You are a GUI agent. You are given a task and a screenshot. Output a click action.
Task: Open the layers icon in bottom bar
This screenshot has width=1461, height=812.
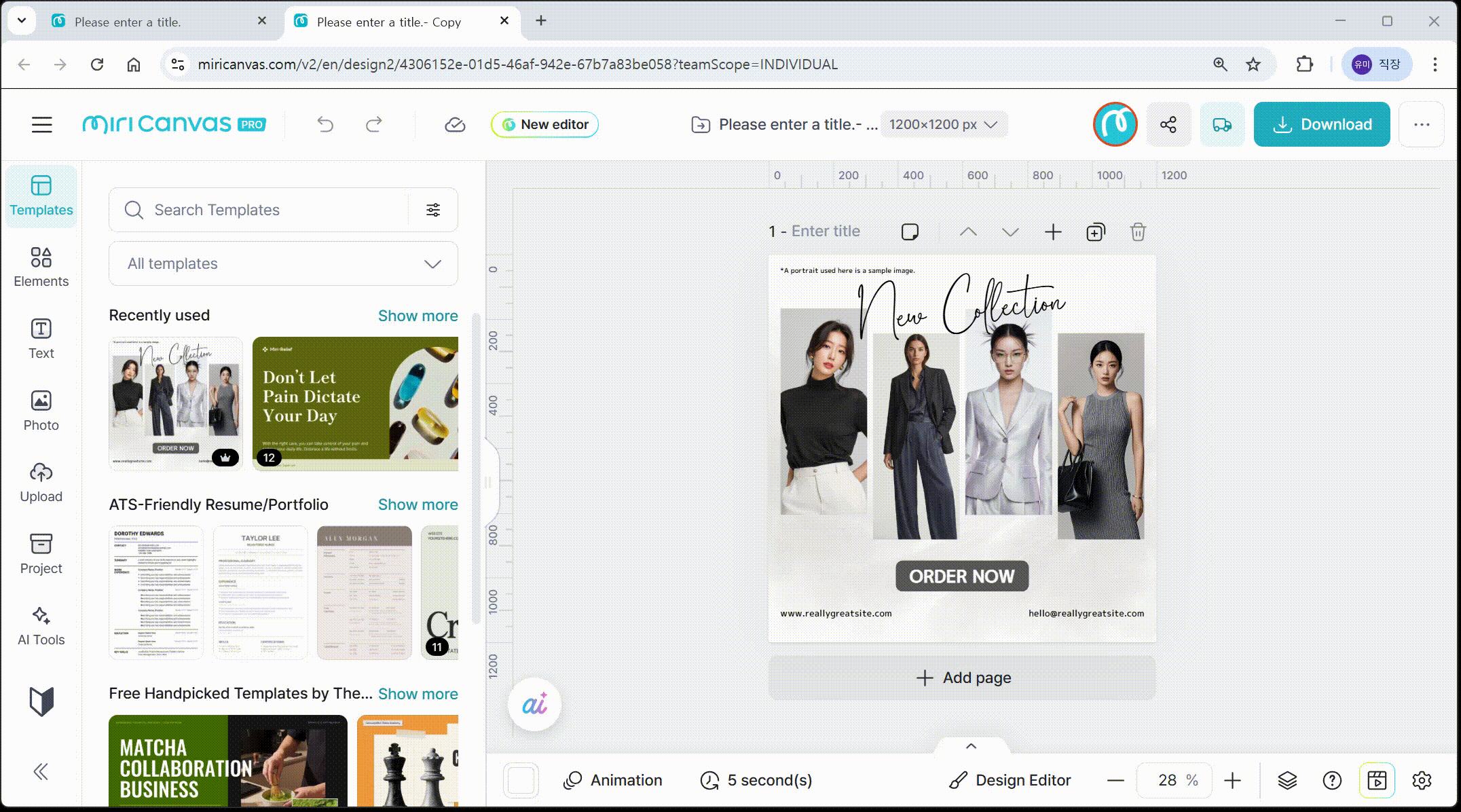coord(1287,780)
